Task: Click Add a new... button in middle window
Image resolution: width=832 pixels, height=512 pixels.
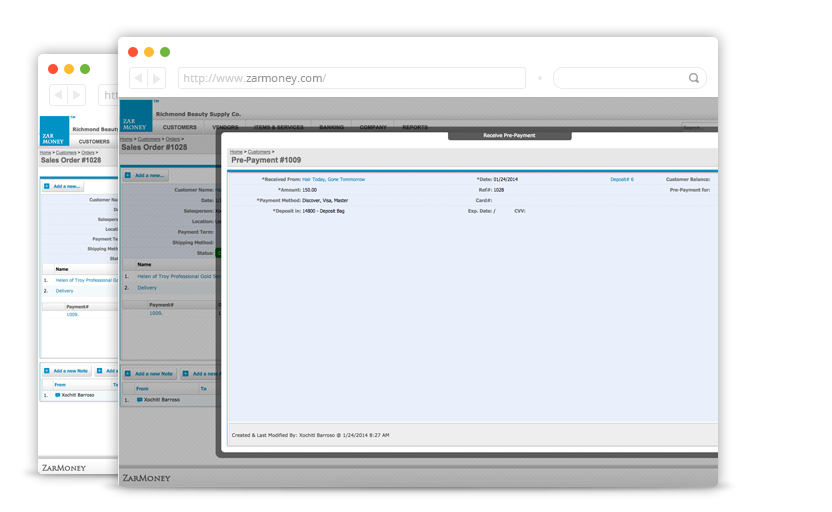Action: tap(145, 175)
